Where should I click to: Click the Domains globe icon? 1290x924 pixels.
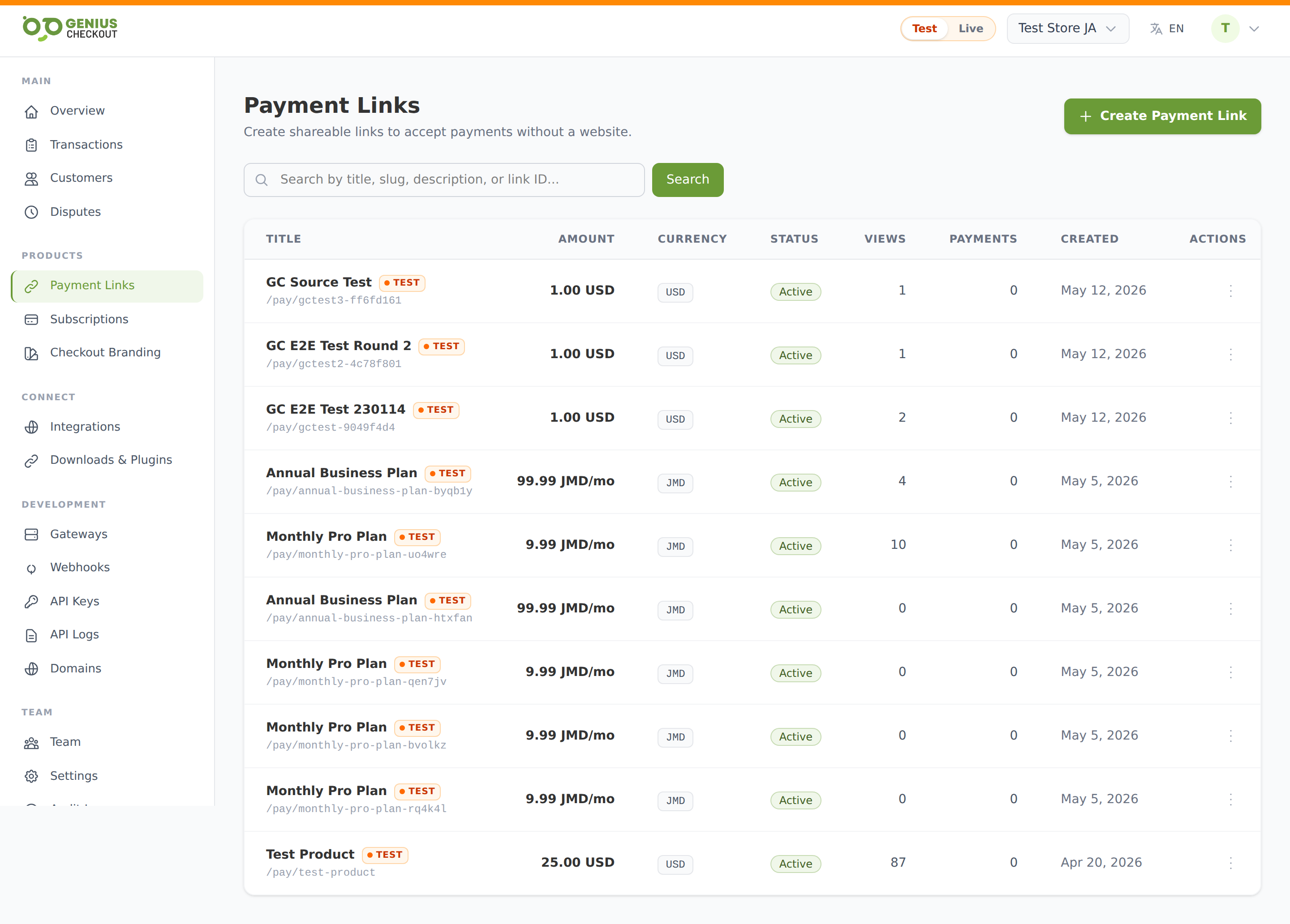point(31,669)
